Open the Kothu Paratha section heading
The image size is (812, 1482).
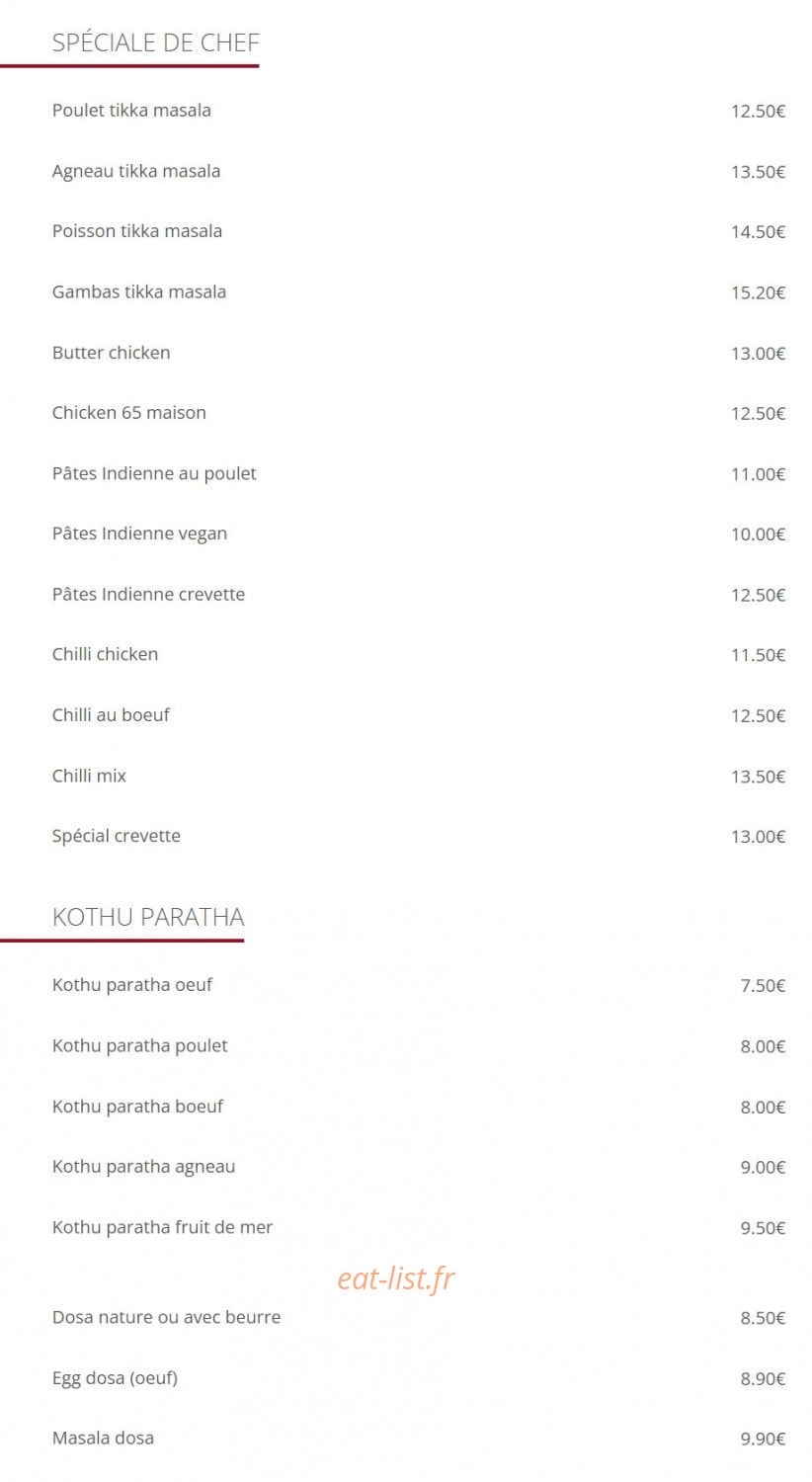[148, 917]
